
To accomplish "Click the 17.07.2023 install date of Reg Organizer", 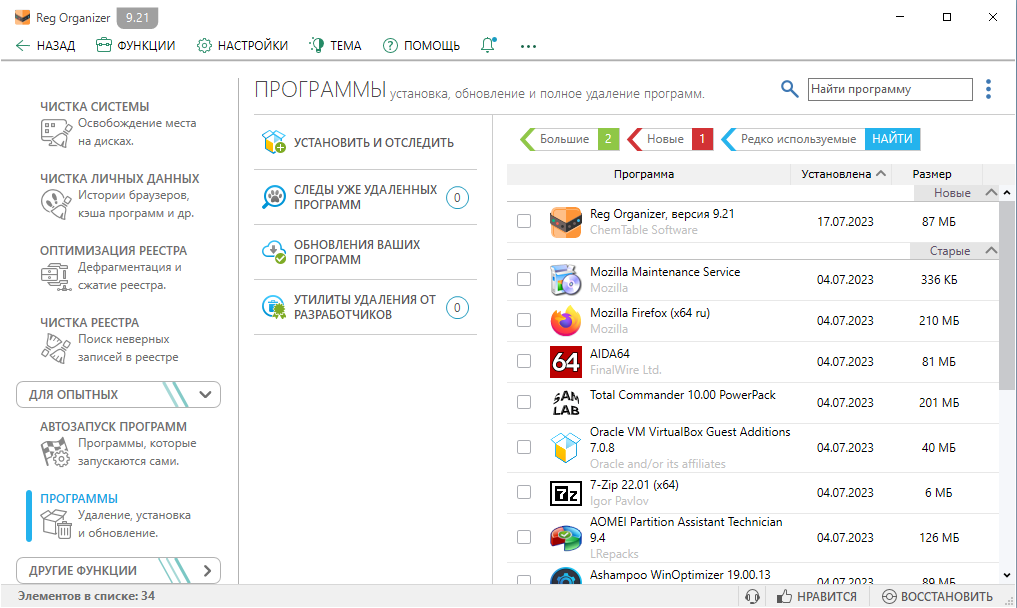I will click(845, 222).
